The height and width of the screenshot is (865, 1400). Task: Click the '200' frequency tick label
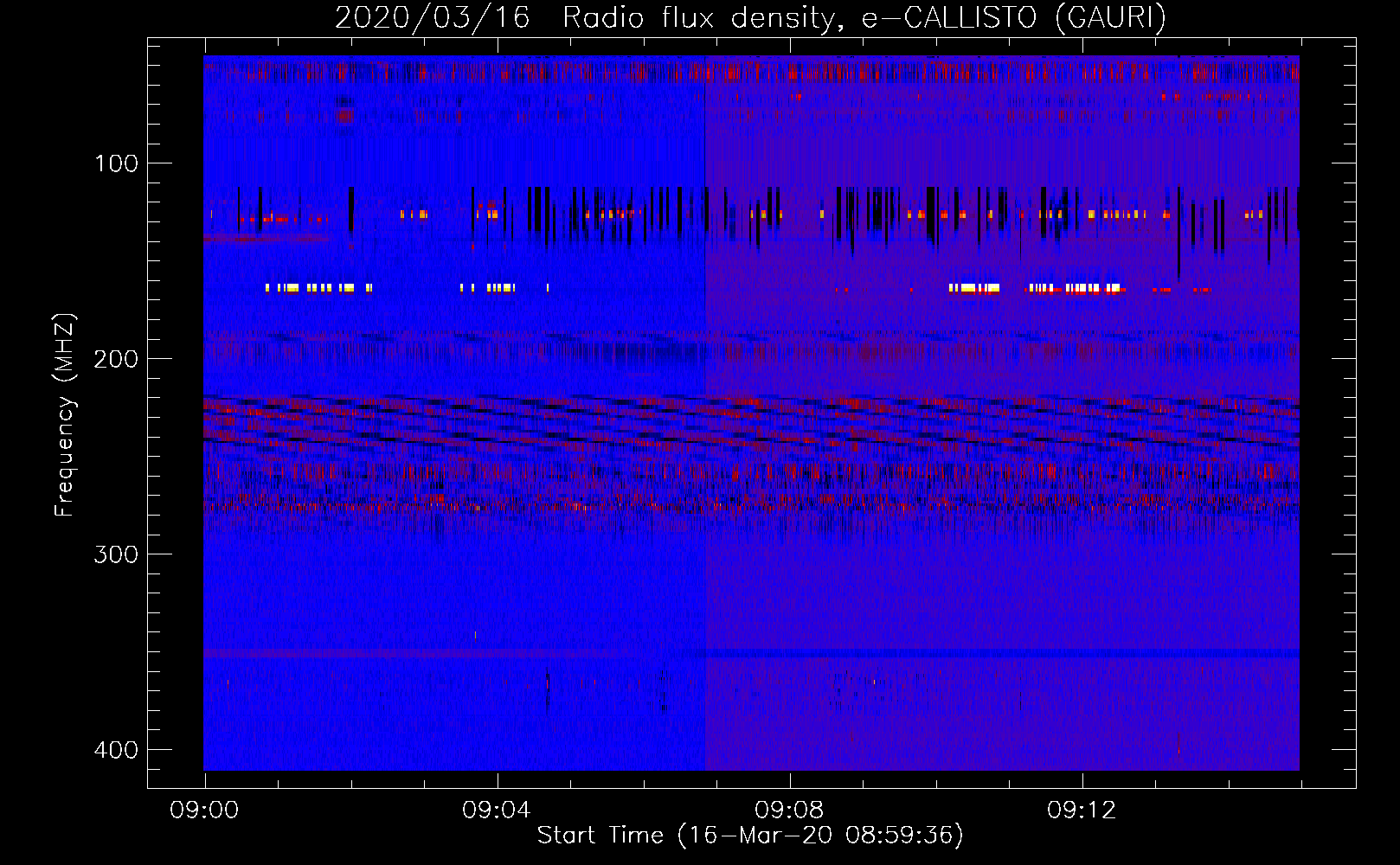(x=116, y=359)
